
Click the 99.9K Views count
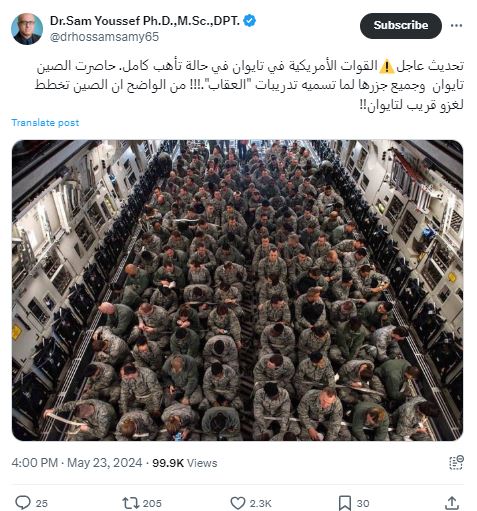click(185, 463)
